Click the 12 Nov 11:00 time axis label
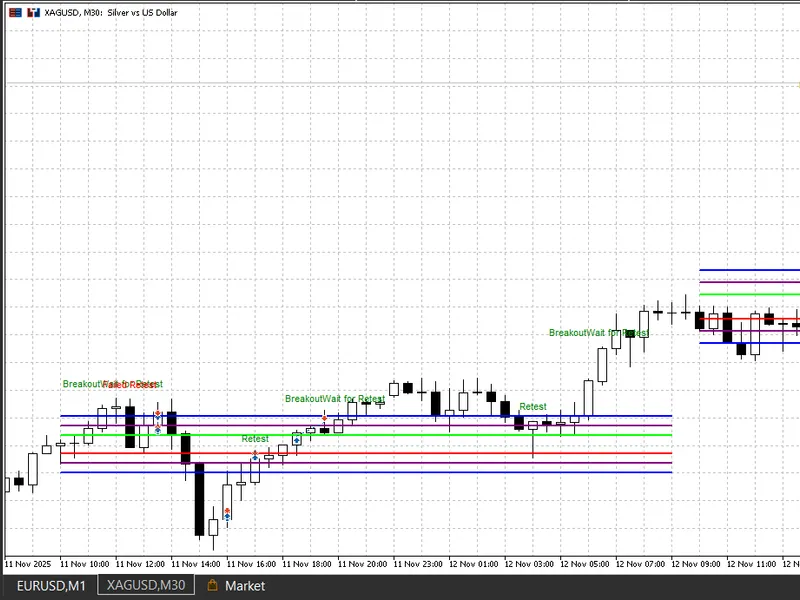Image resolution: width=800 pixels, height=600 pixels. 752,564
